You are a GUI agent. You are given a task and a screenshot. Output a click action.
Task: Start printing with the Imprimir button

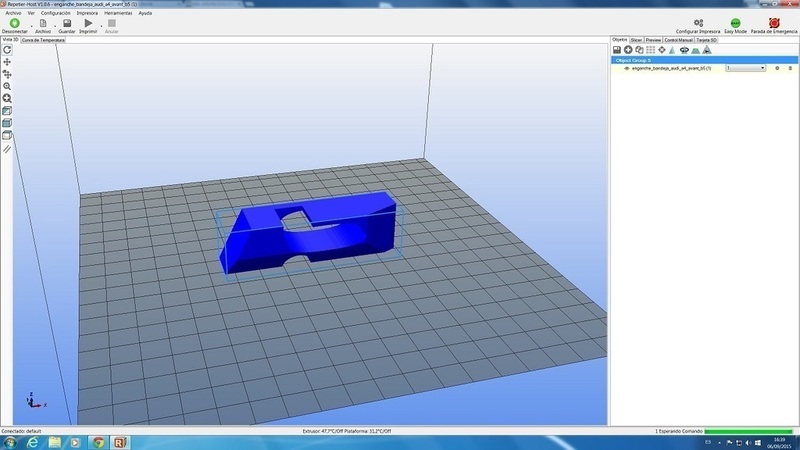[88, 25]
